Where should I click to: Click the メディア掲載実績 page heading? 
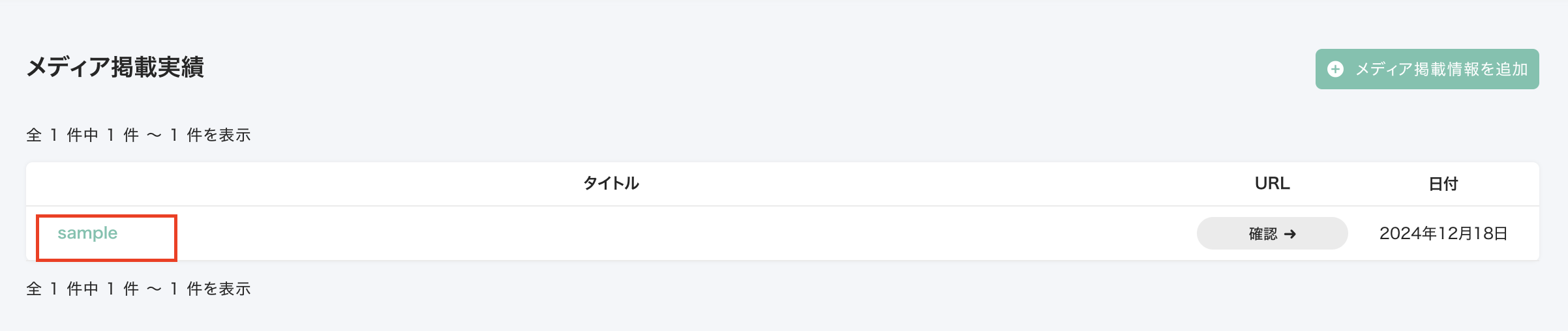(115, 67)
